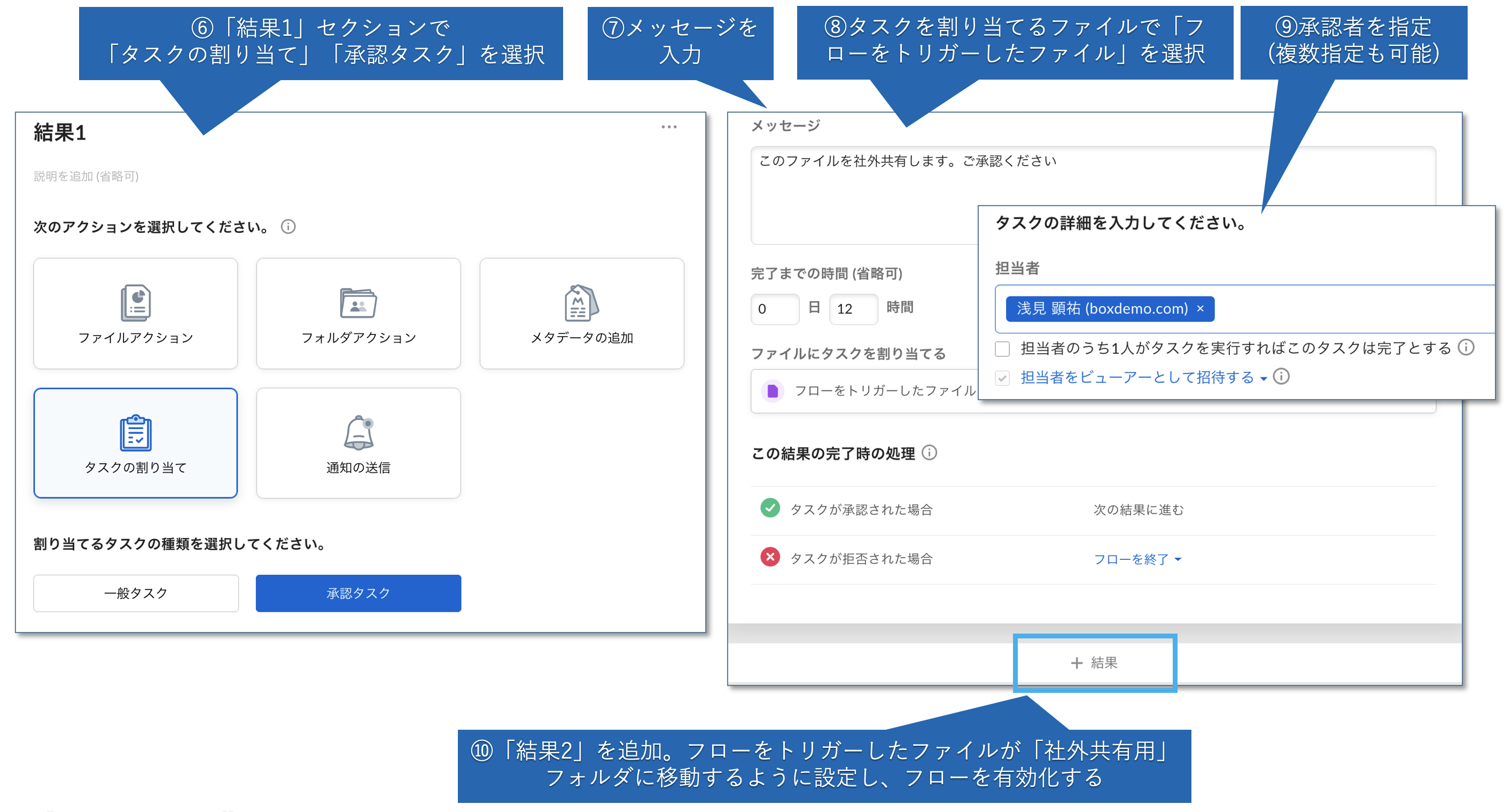The image size is (1512, 812).
Task: Click the days field showing 0
Action: [x=775, y=309]
